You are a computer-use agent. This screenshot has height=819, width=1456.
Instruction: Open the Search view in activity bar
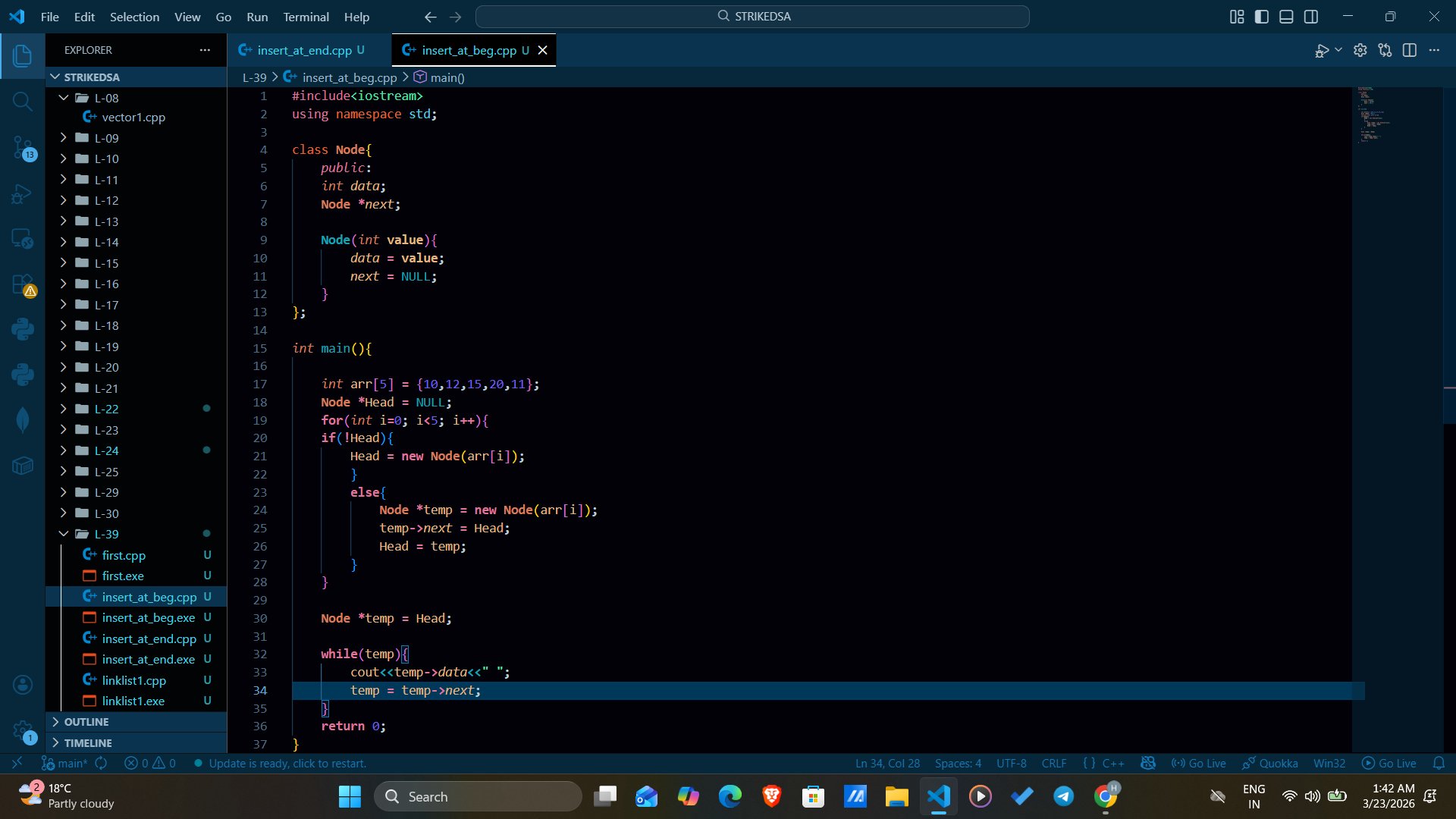[23, 102]
